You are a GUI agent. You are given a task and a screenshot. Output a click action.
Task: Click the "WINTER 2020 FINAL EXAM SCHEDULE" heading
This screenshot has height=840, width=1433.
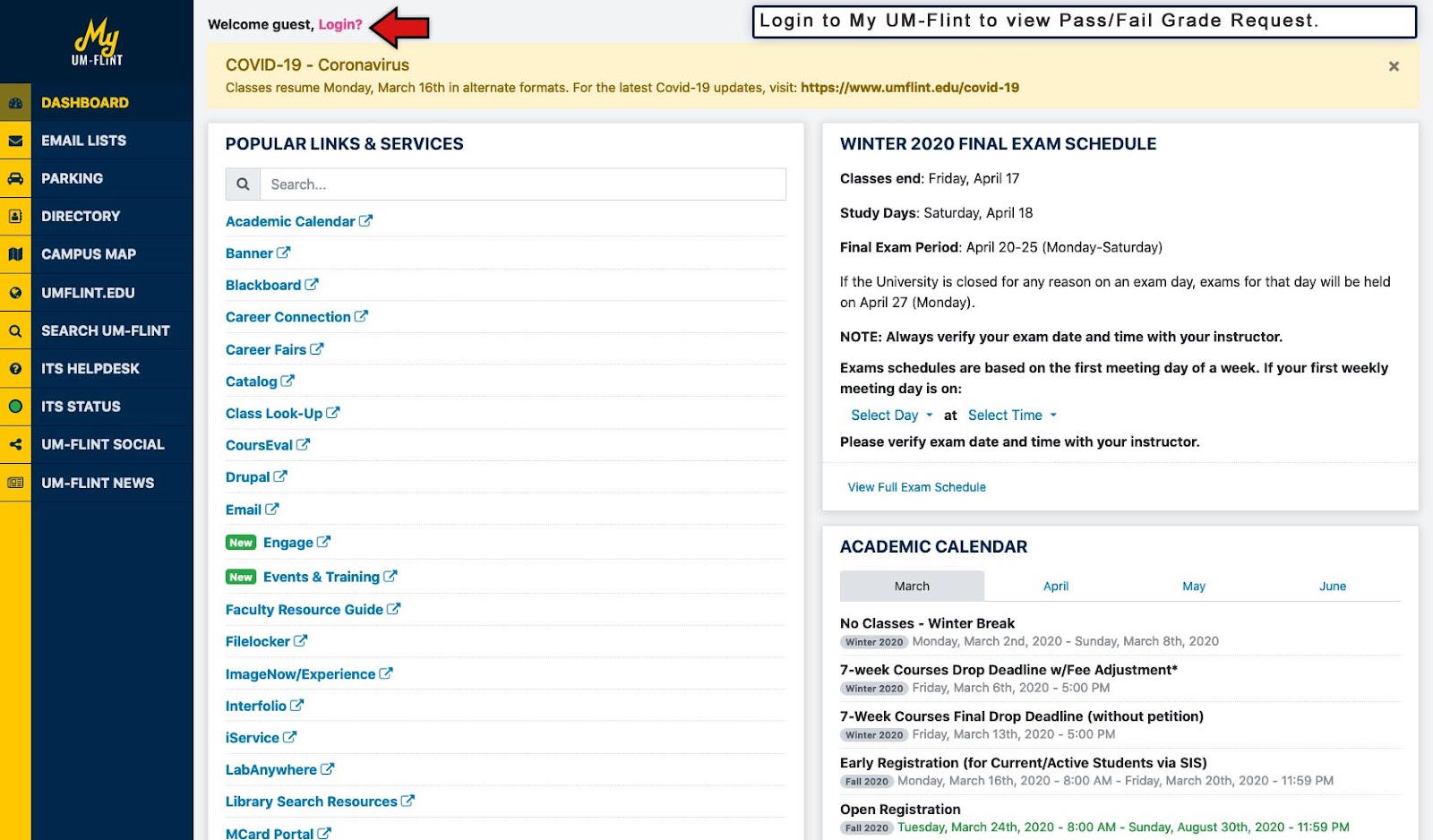[998, 143]
